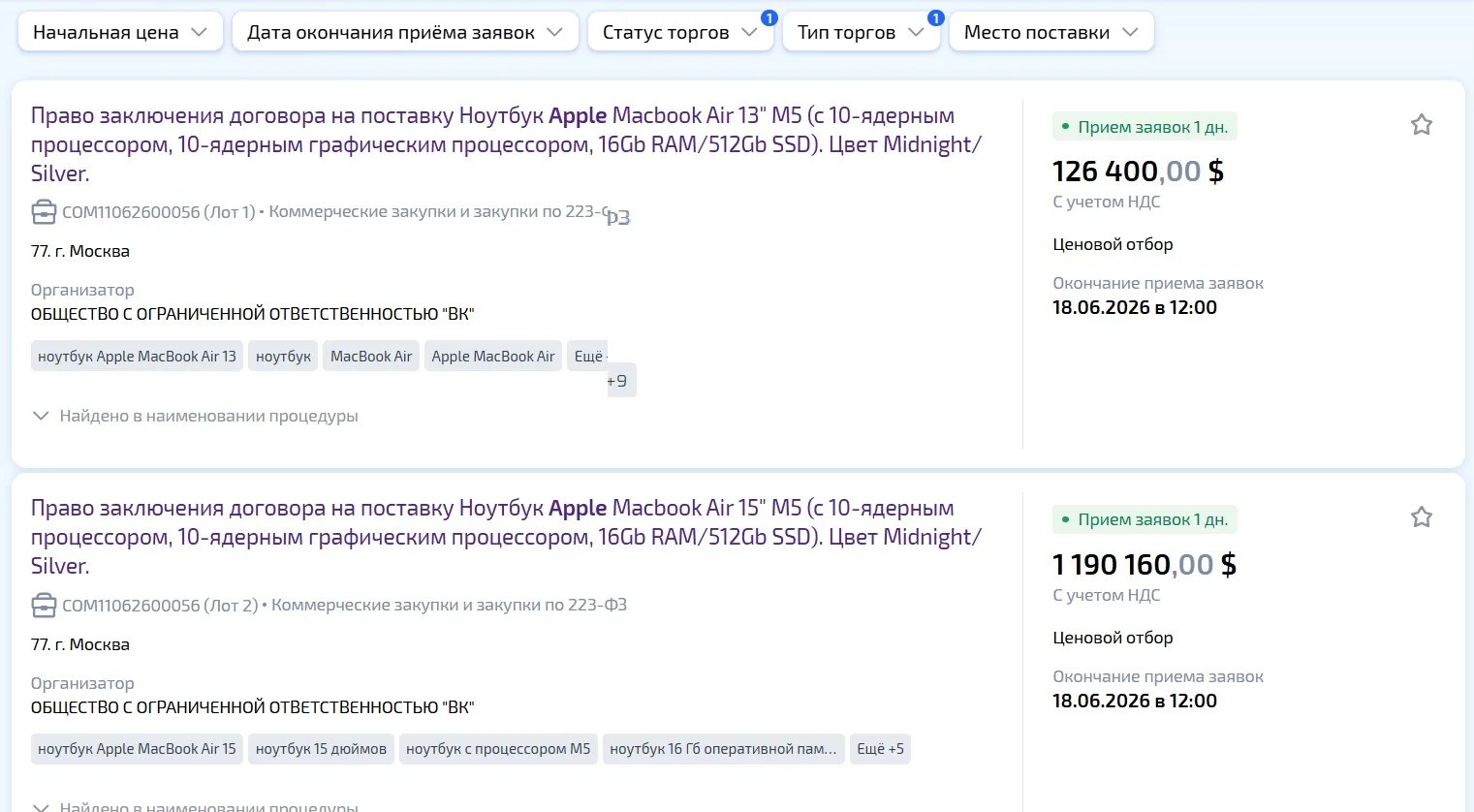Select the 'Apple MacBook Air' tag
The height and width of the screenshot is (812, 1474).
[x=493, y=356]
